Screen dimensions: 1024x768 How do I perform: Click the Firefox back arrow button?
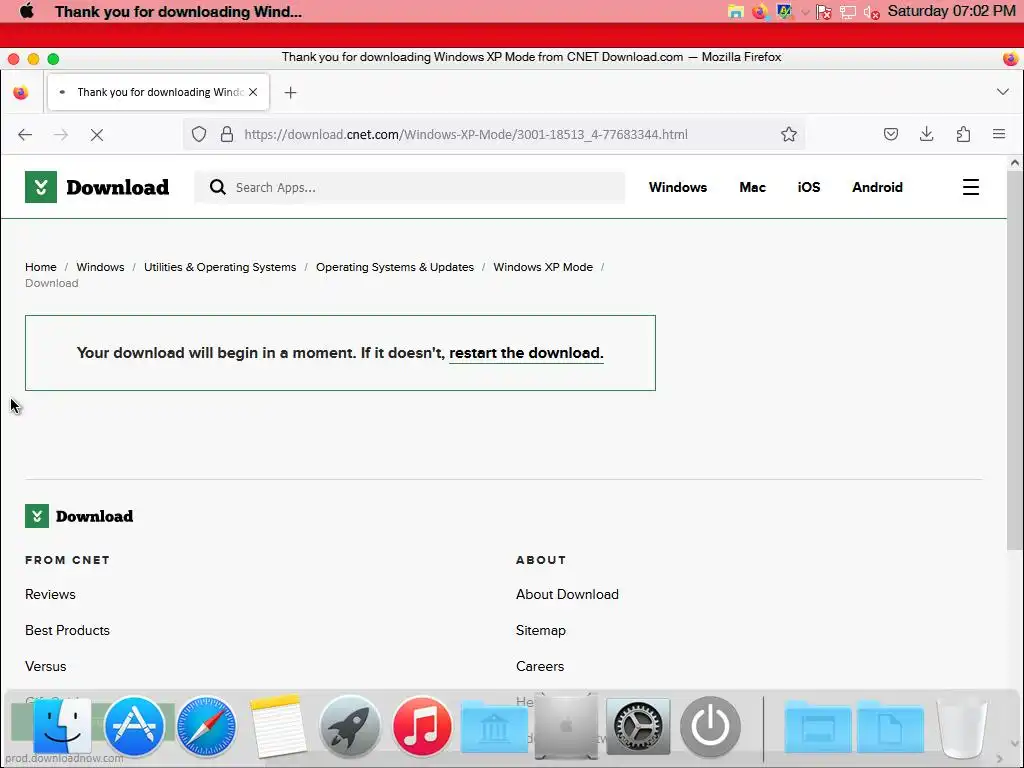25,135
